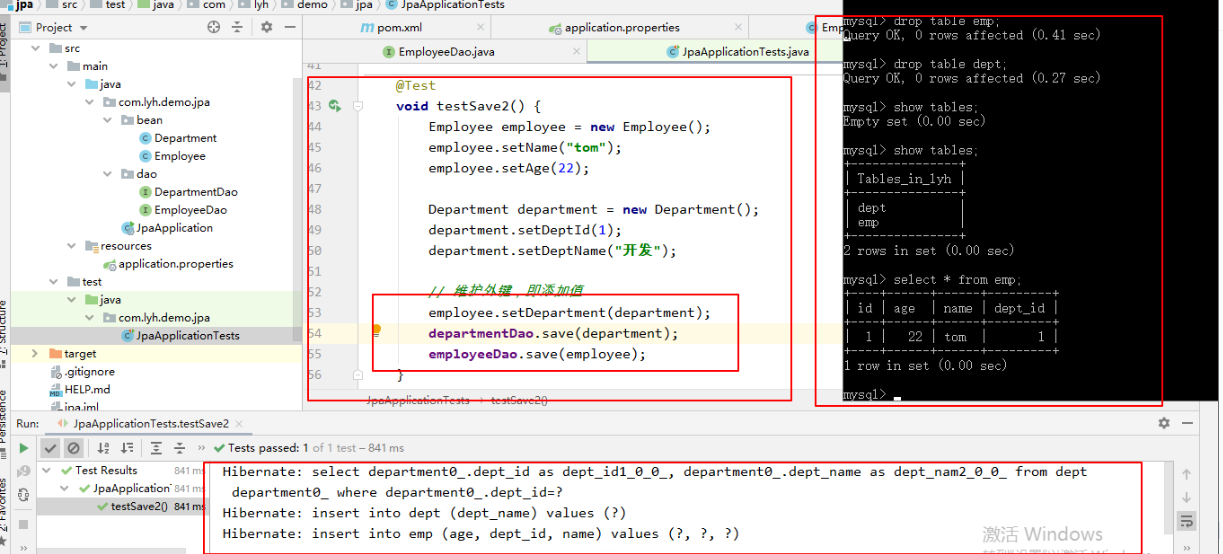Toggle show ignored tests icon
This screenshot has height=554, width=1223.
click(73, 448)
